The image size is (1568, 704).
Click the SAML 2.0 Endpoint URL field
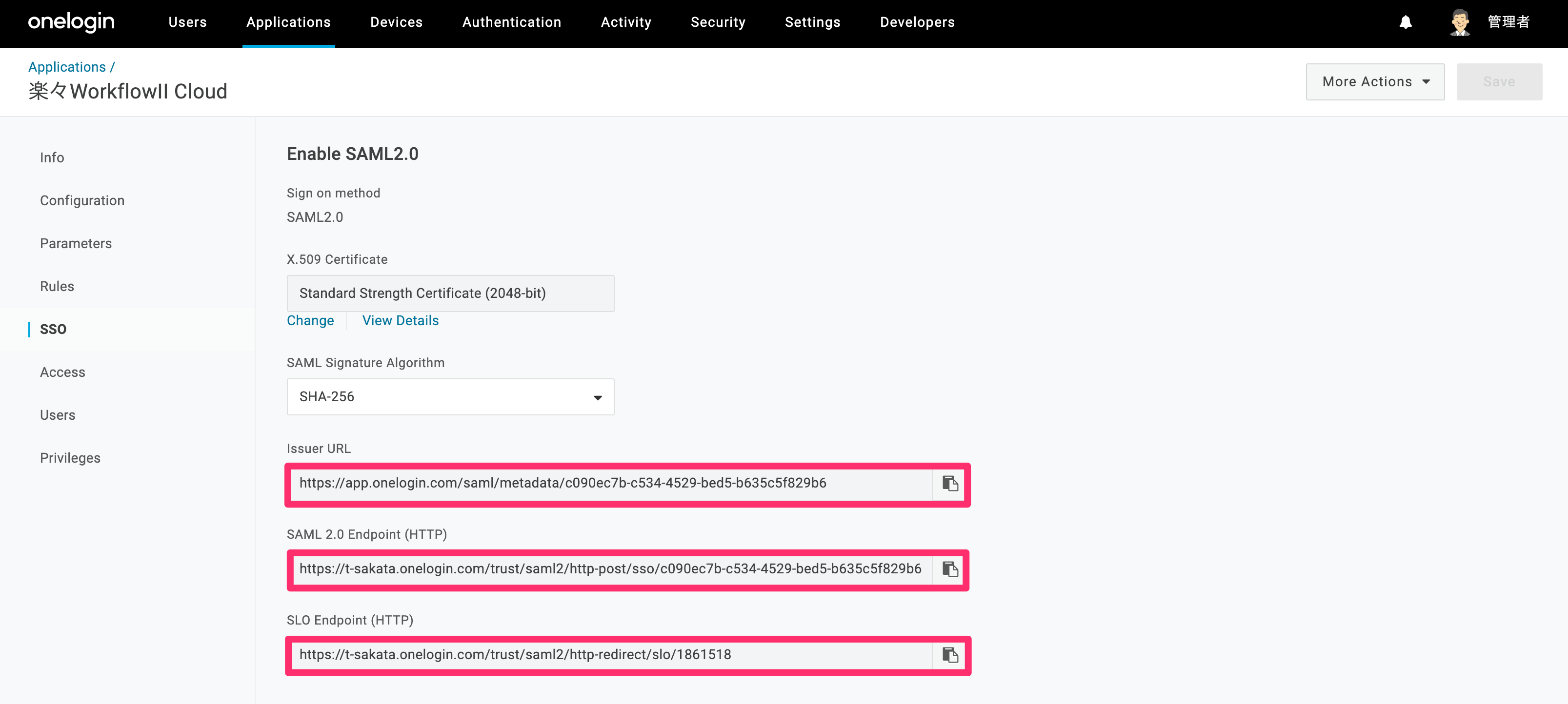[611, 569]
